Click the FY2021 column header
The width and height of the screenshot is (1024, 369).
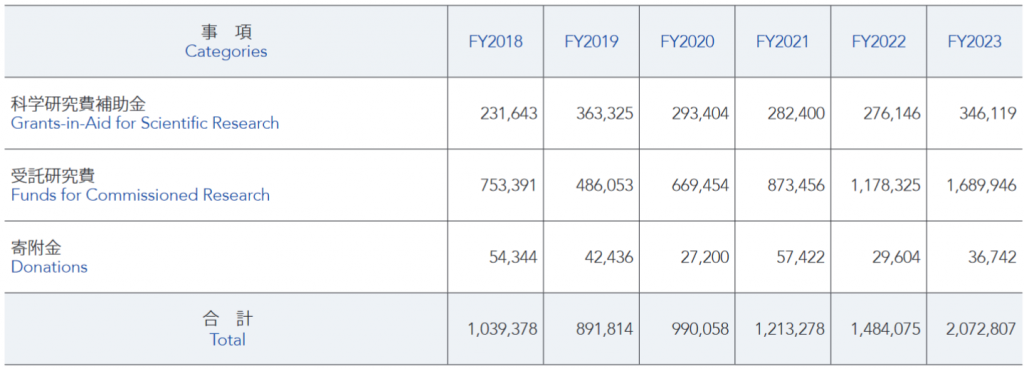tap(782, 42)
